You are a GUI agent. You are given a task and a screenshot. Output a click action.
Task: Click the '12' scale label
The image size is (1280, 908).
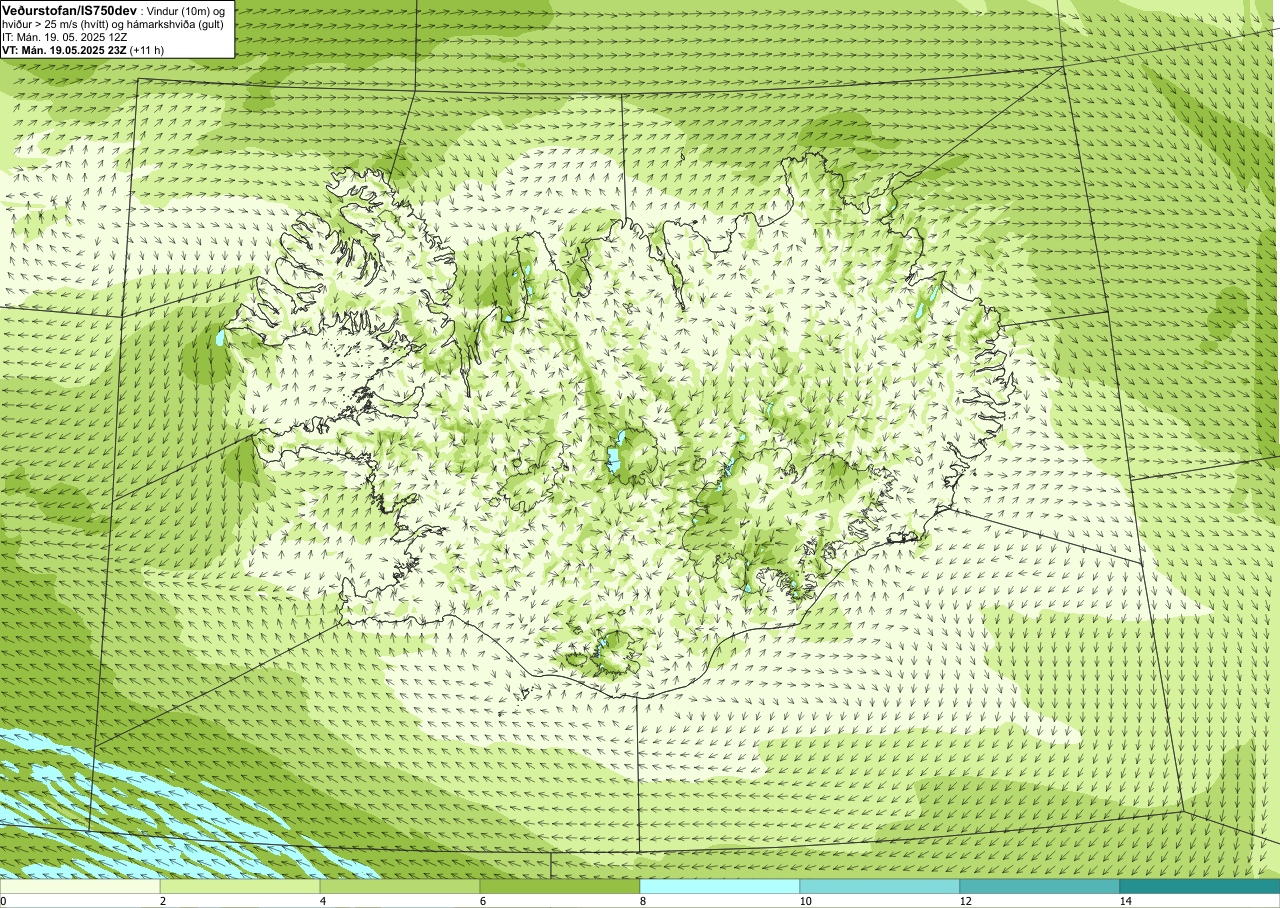[x=964, y=901]
